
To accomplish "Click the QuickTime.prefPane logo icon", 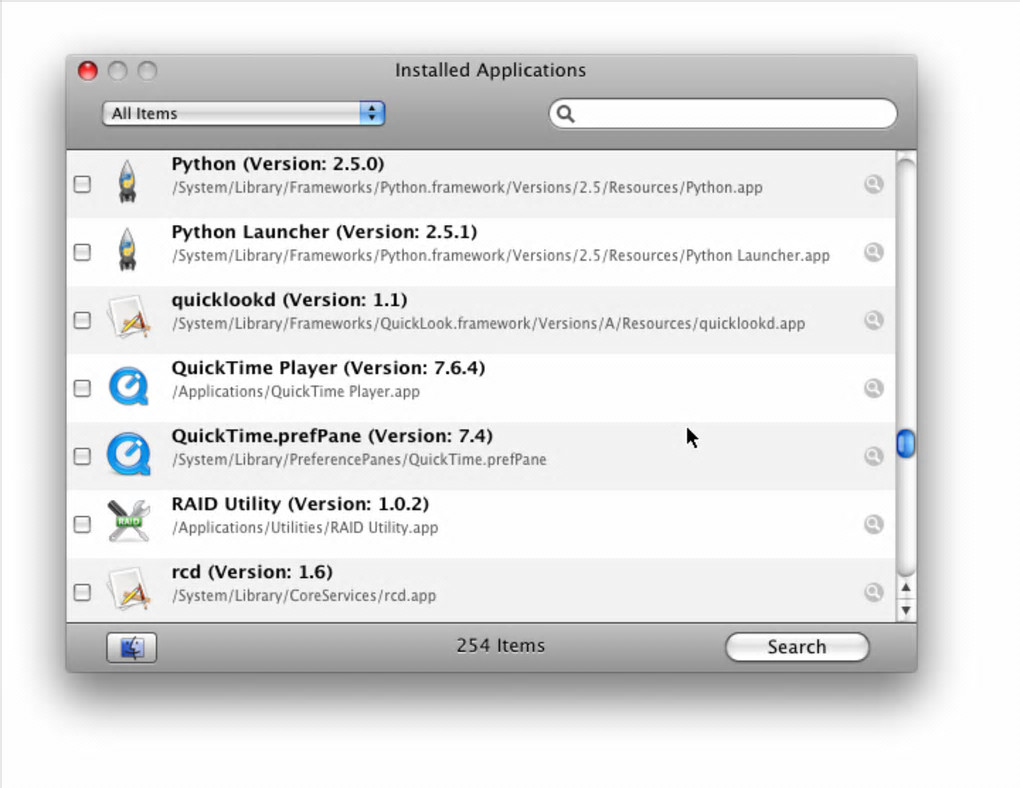I will [x=129, y=454].
